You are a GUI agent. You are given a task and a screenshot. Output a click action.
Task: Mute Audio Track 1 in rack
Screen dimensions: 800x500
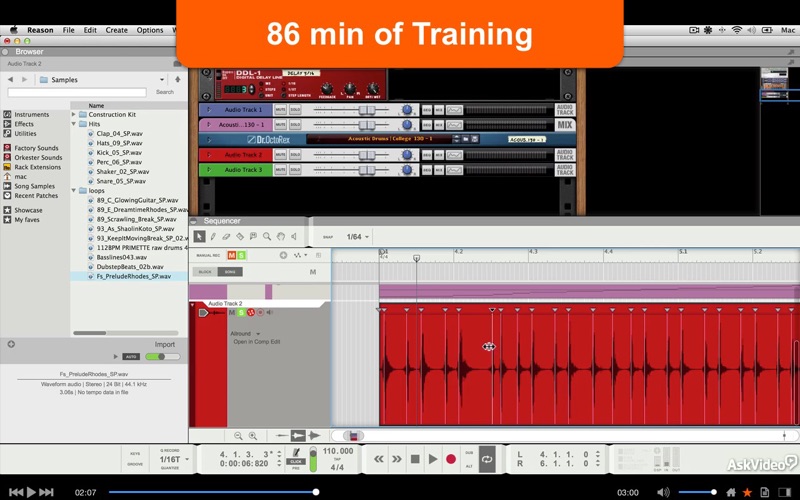(x=281, y=110)
